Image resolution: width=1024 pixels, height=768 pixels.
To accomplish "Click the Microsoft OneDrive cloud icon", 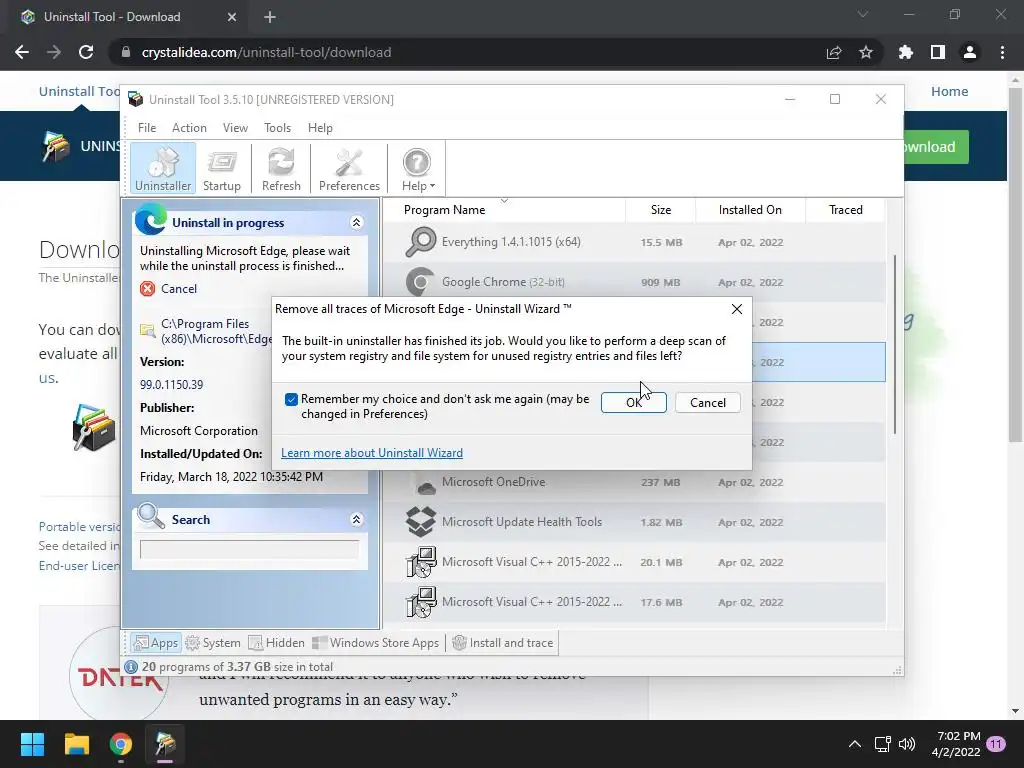I will [x=425, y=485].
